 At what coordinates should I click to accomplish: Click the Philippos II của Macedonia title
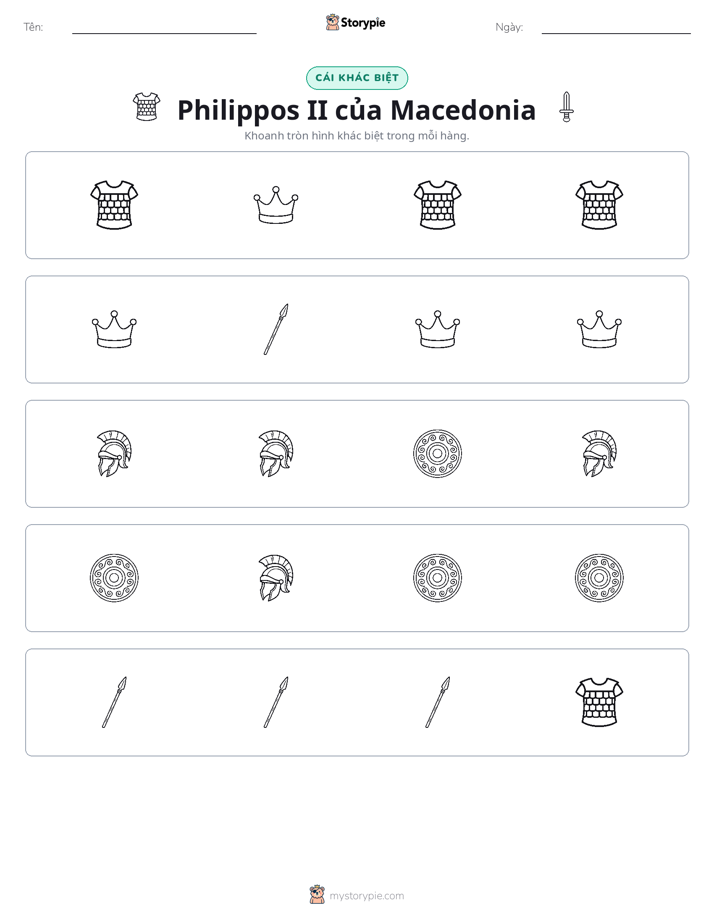[356, 110]
